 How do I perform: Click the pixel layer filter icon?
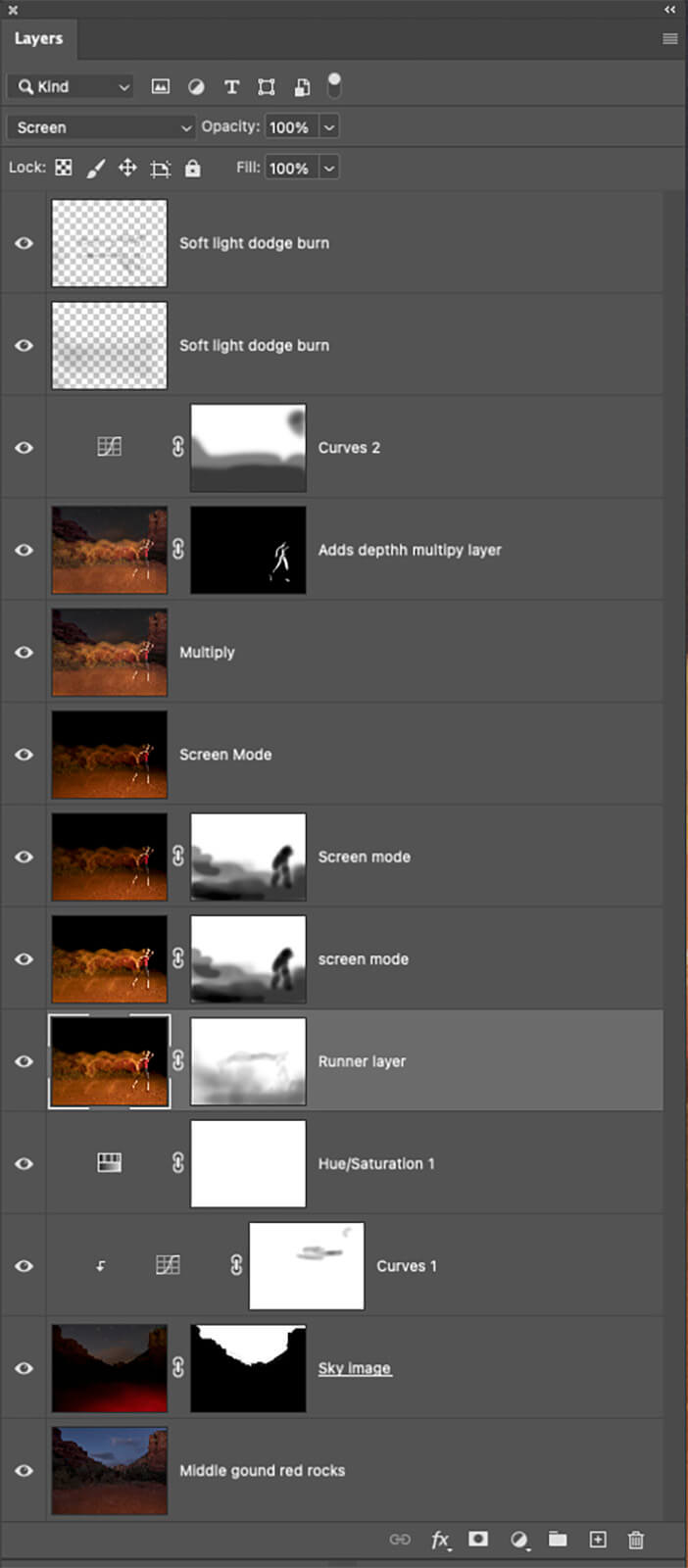160,87
